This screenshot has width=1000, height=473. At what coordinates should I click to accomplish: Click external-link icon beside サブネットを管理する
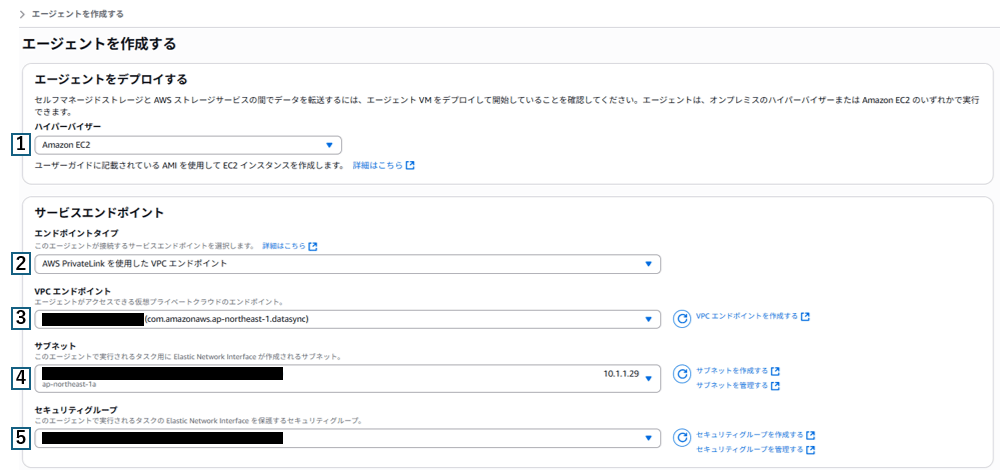[x=776, y=385]
